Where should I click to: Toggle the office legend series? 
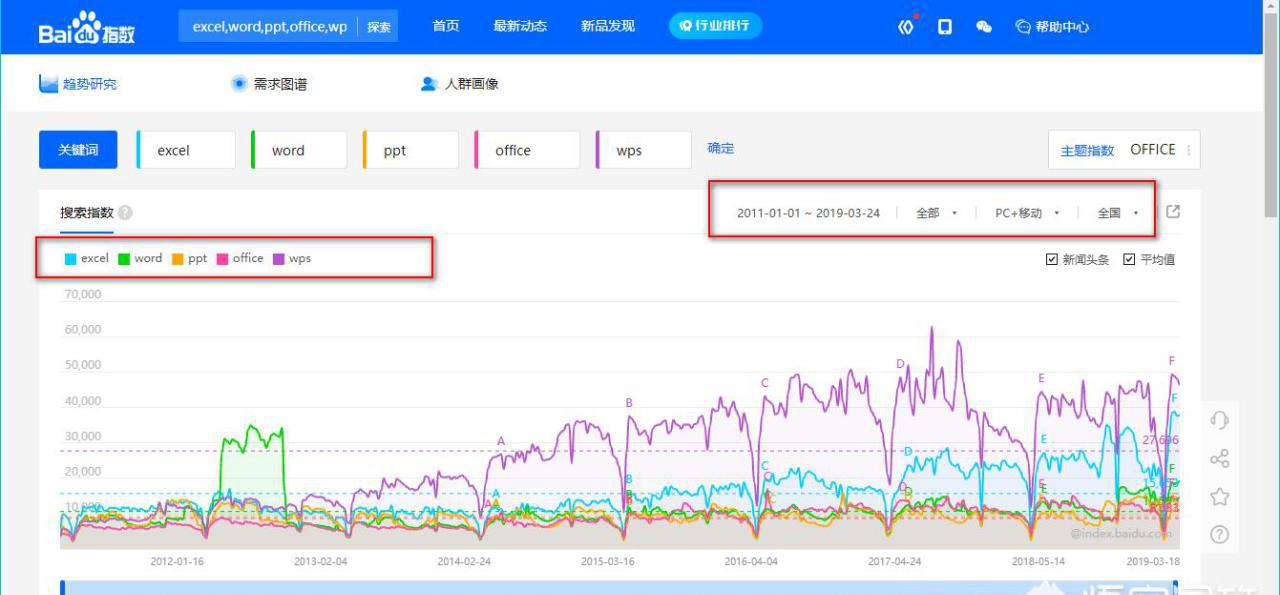point(240,258)
